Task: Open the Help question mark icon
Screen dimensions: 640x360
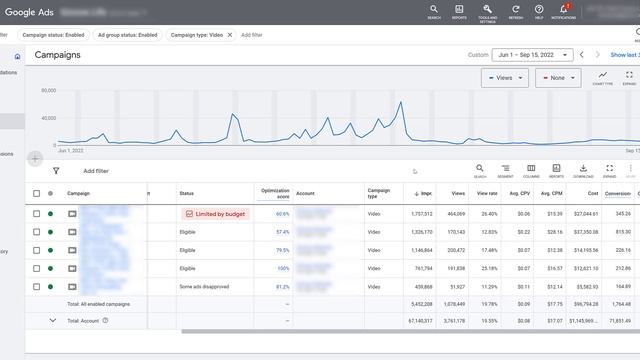Action: click(539, 11)
